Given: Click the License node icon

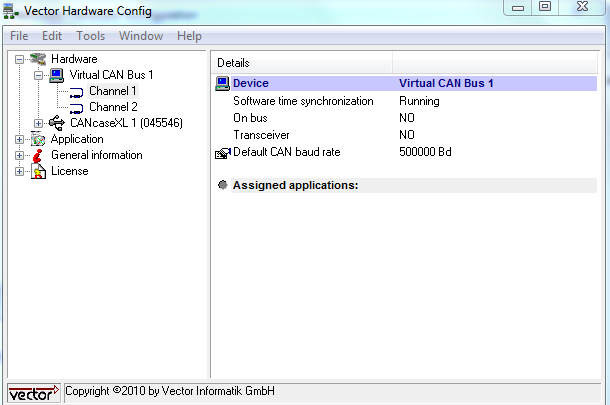Looking at the screenshot, I should point(39,171).
